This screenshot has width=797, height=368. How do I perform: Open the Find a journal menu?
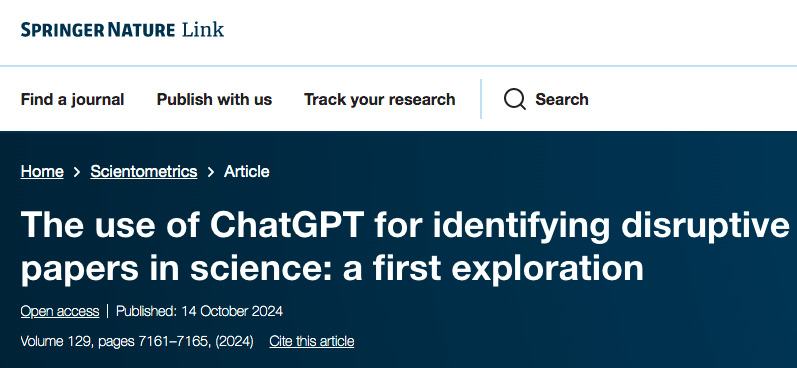72,99
